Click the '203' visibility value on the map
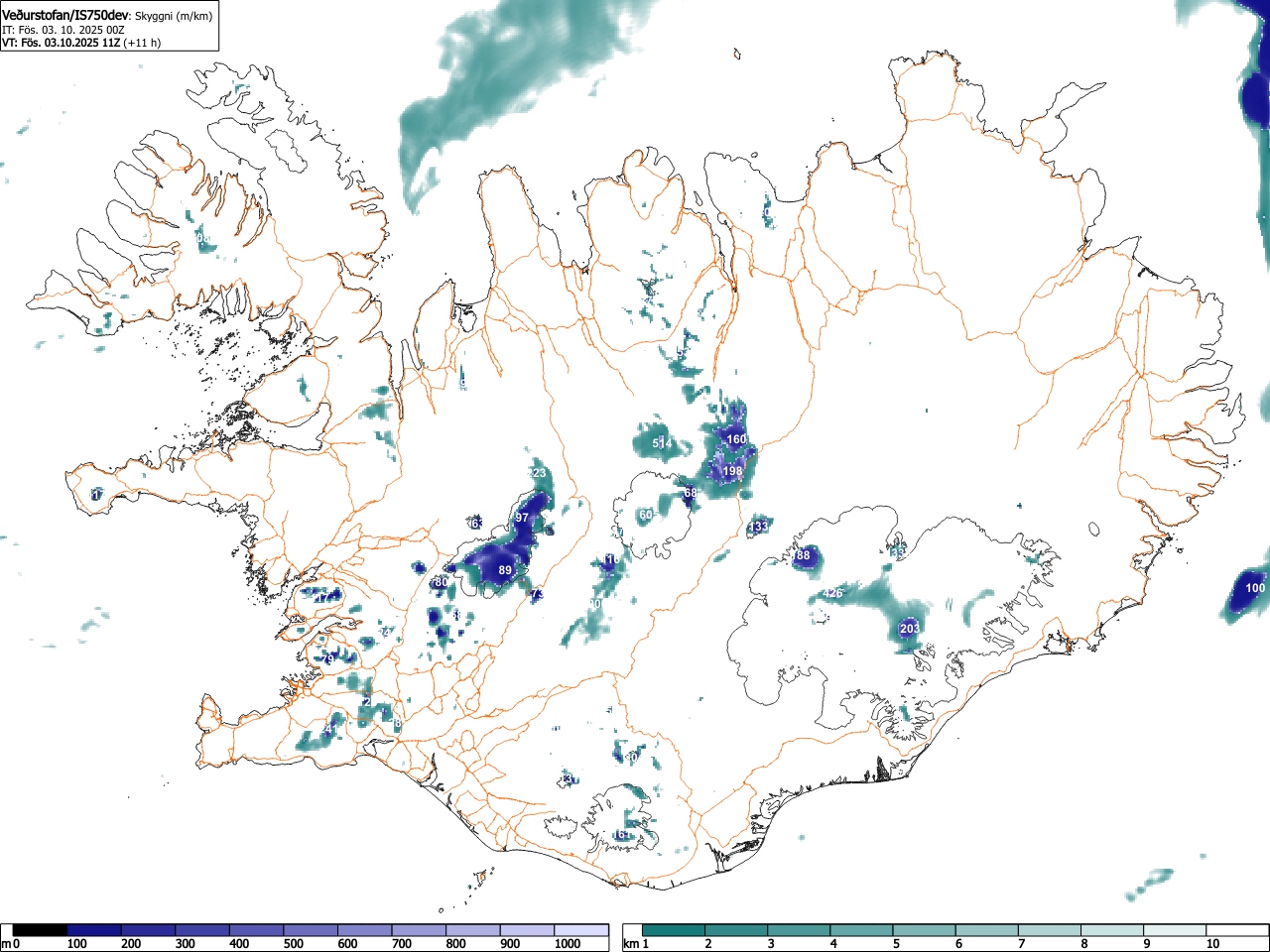 [910, 629]
